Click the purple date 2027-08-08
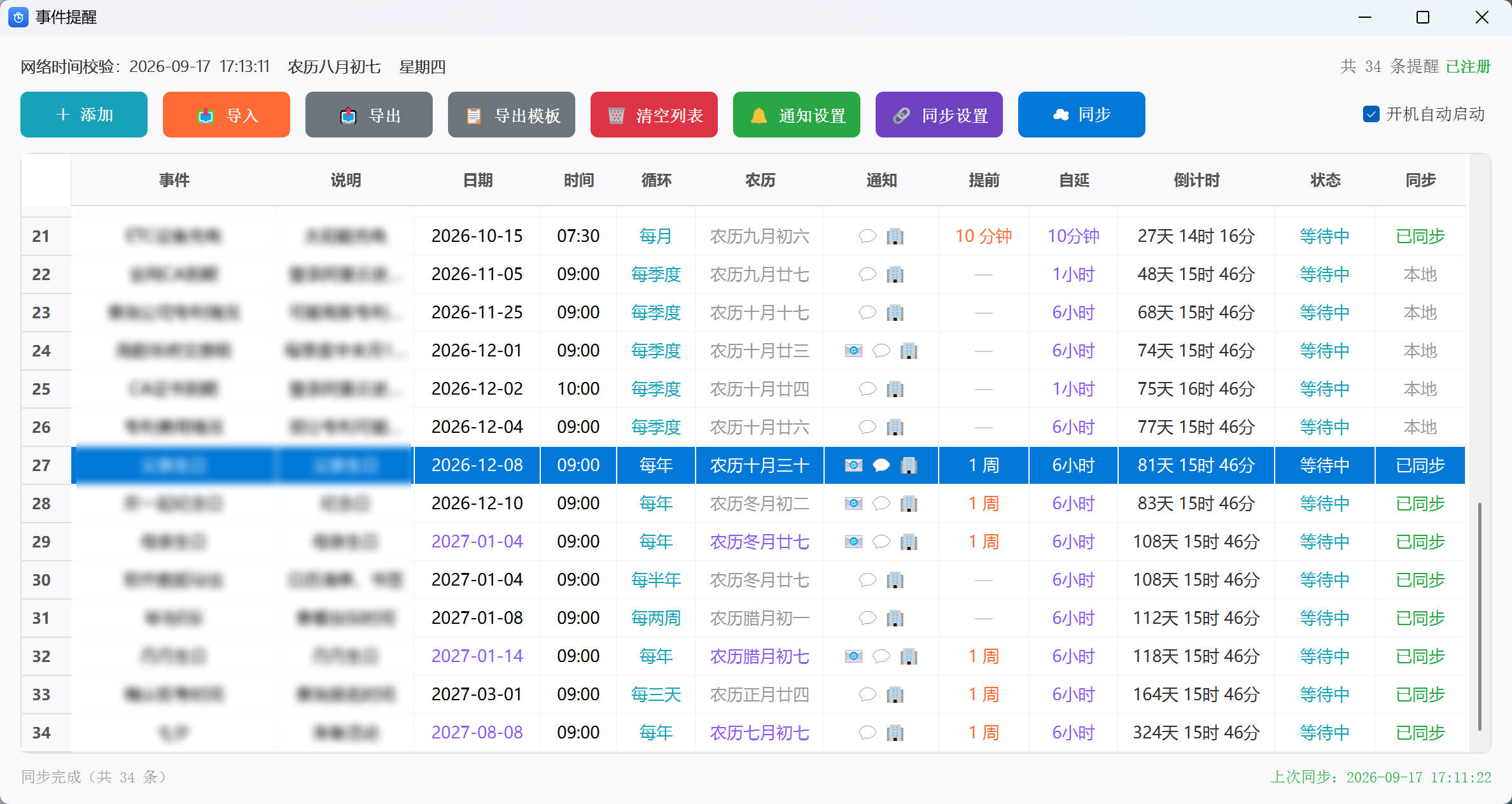Image resolution: width=1512 pixels, height=804 pixels. pyautogui.click(x=477, y=733)
